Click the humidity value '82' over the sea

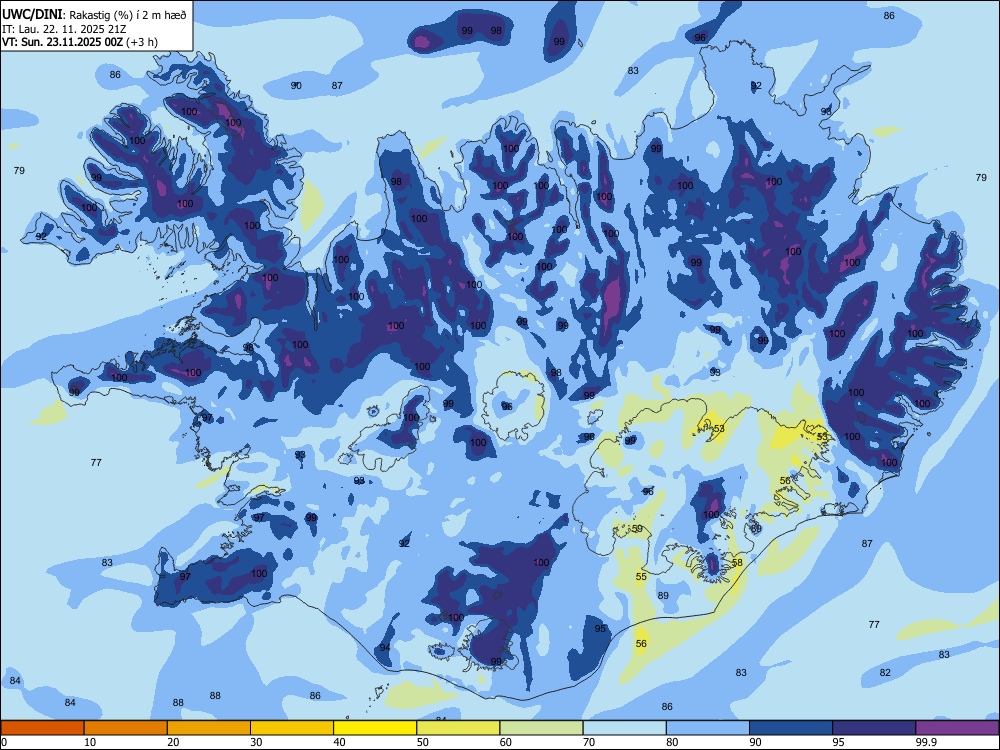(x=885, y=672)
